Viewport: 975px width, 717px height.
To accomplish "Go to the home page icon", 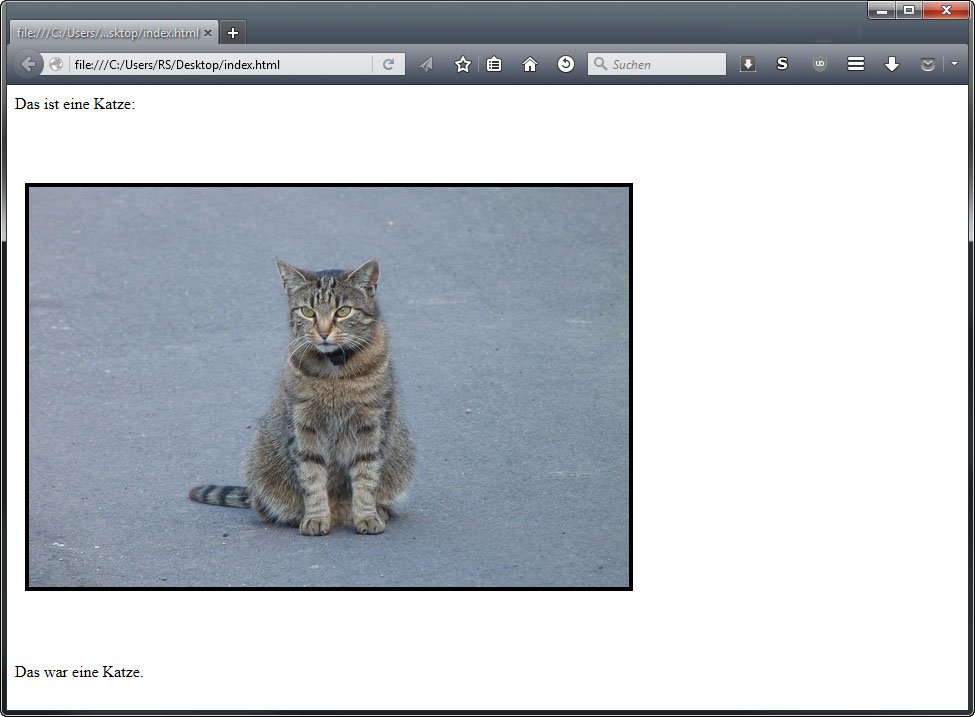I will tap(530, 64).
